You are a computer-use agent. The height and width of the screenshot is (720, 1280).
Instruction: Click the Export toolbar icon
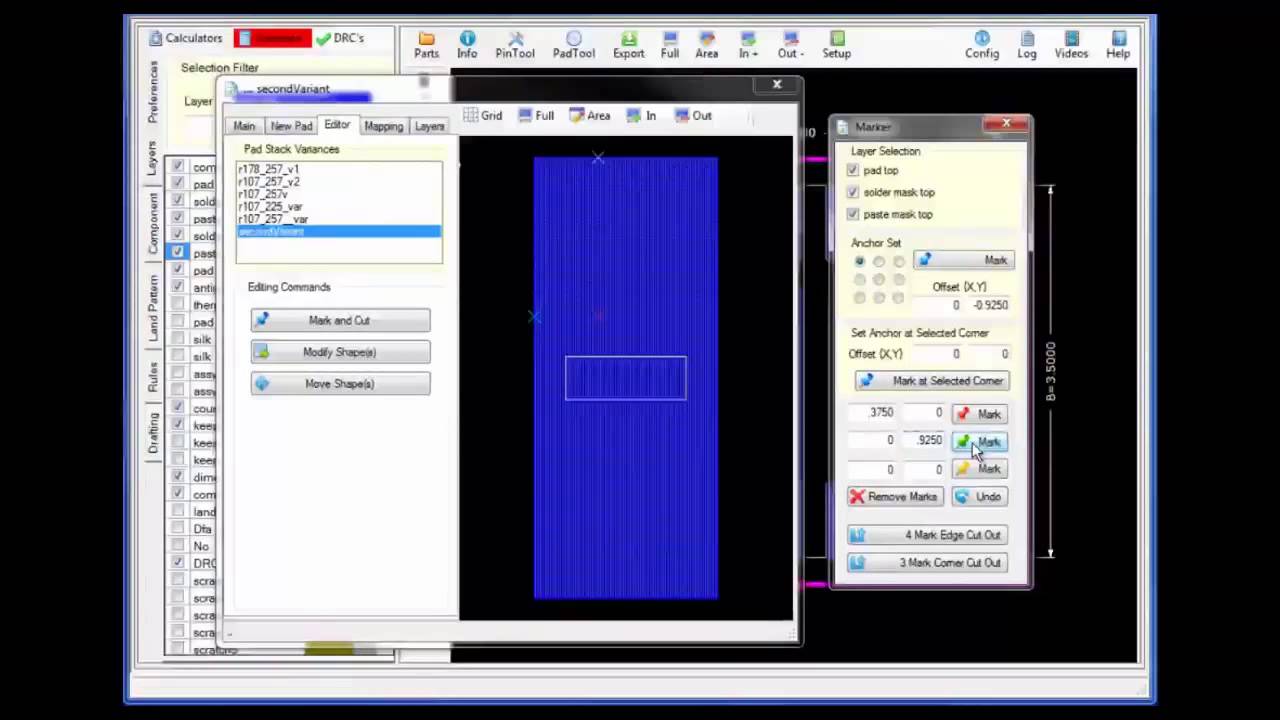point(628,45)
